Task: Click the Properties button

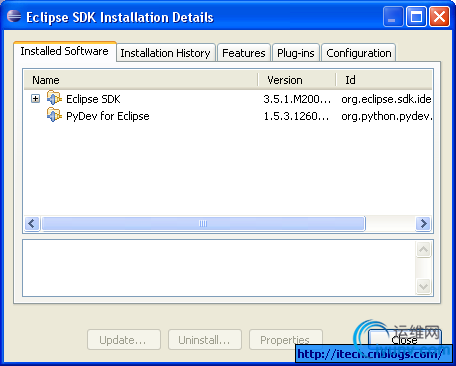Action: click(x=286, y=340)
